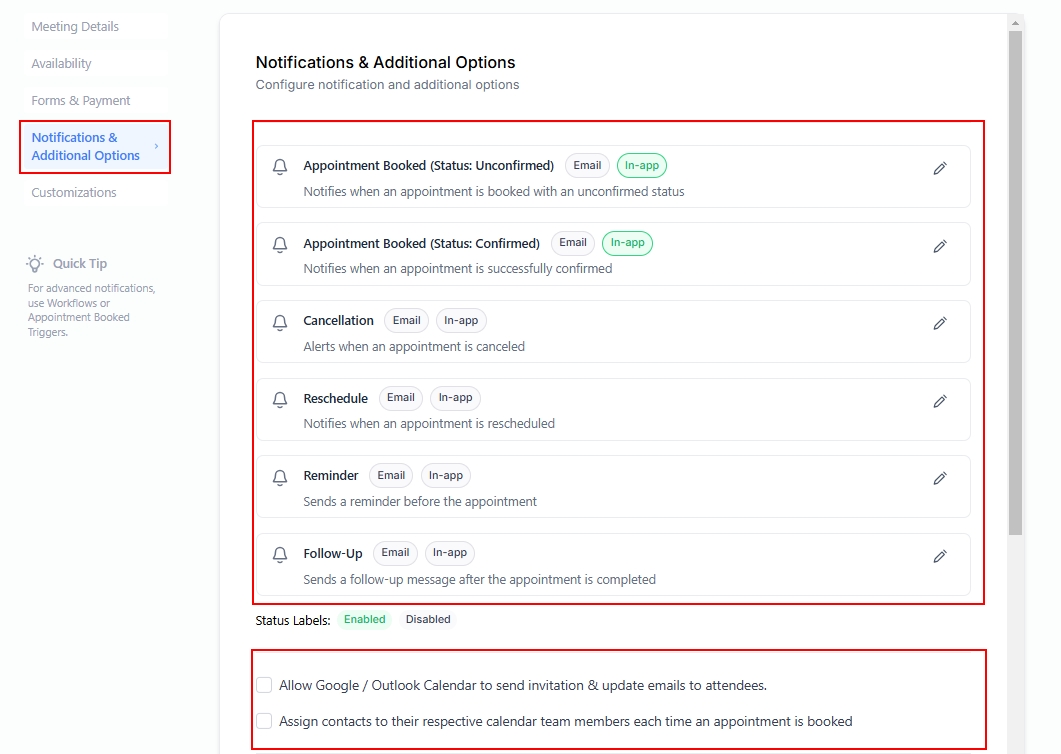Click pencil icon for Appointment Booked Confirmed

tap(939, 246)
